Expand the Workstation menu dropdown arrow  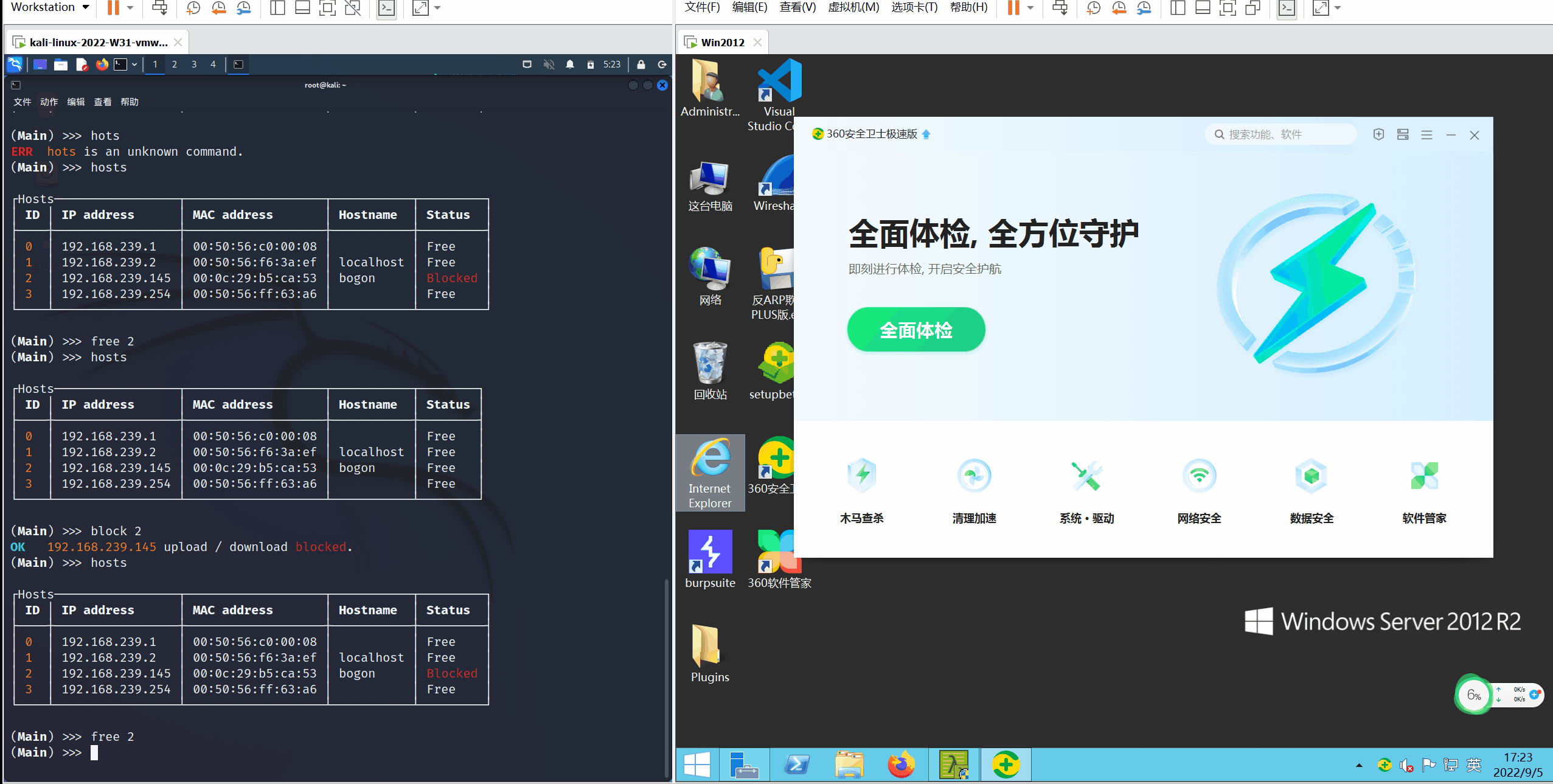tap(86, 7)
